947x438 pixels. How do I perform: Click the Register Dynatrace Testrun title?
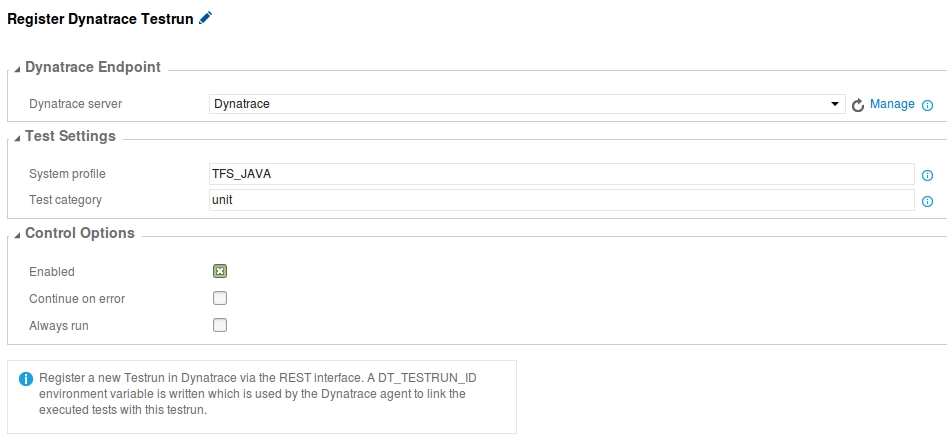tap(100, 19)
